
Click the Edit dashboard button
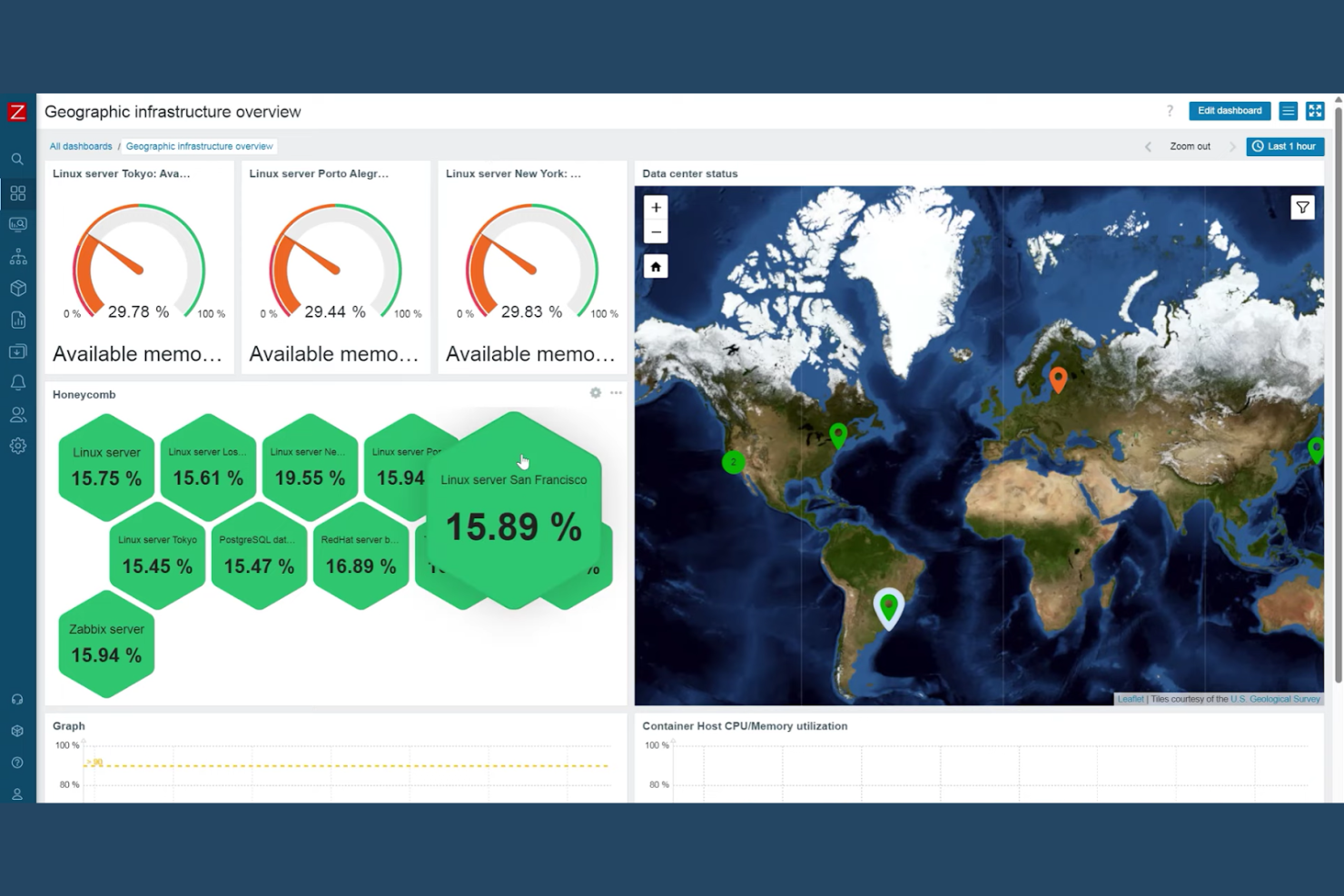pyautogui.click(x=1229, y=110)
